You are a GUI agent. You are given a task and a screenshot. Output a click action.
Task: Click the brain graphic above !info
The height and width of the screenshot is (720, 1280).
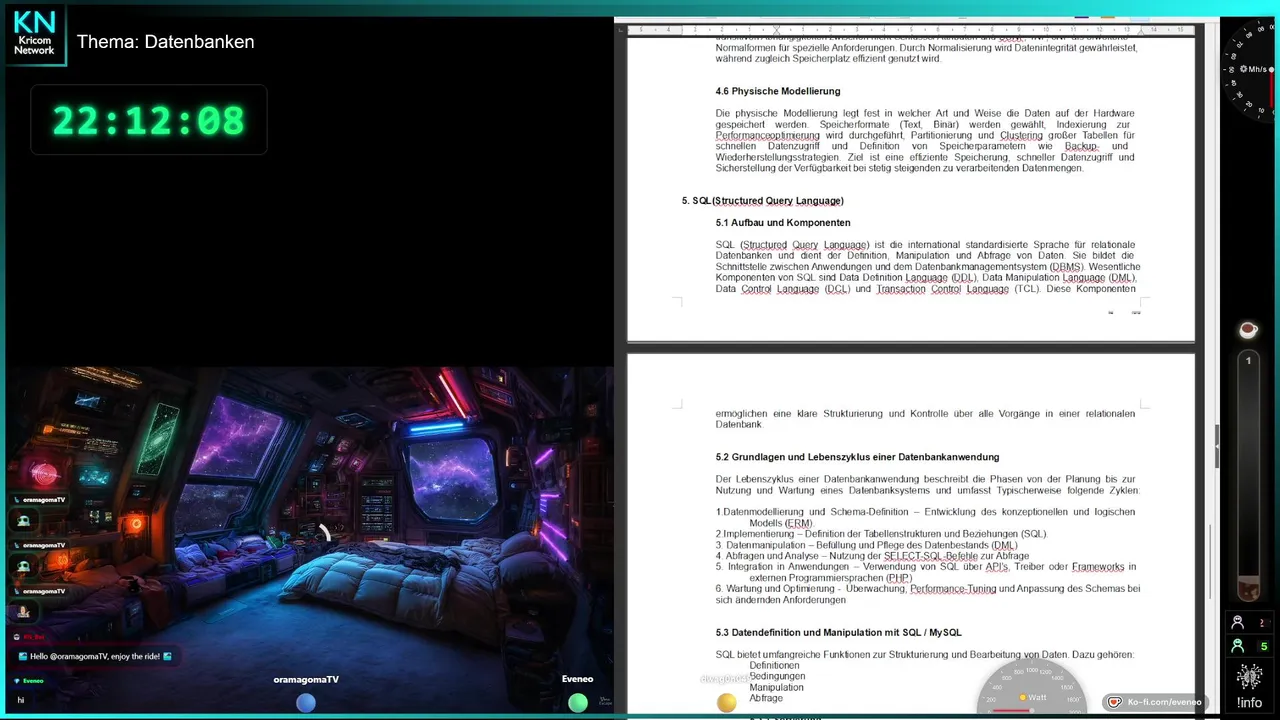click(x=1249, y=677)
